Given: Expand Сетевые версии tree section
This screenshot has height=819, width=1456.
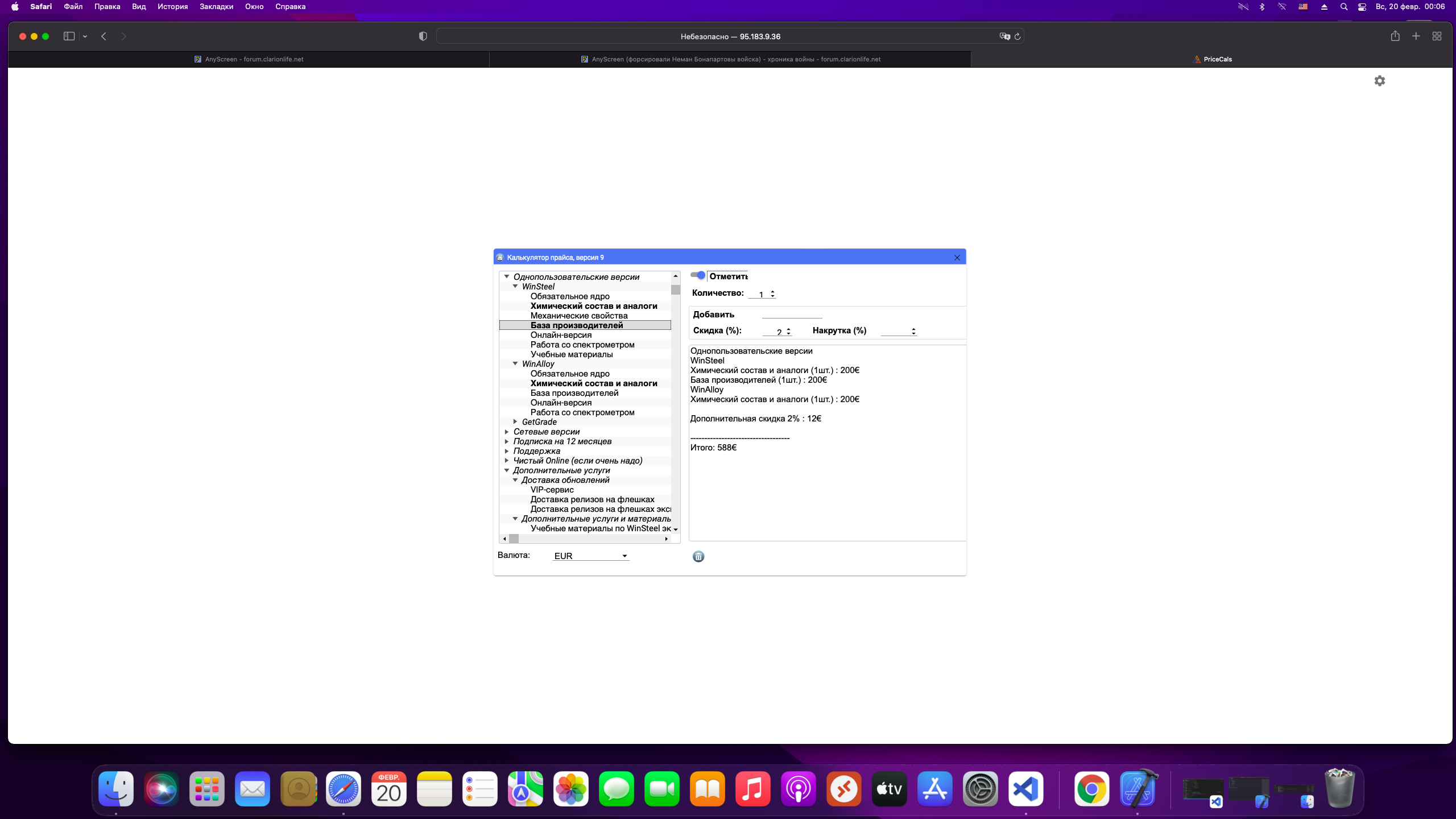Looking at the screenshot, I should pyautogui.click(x=507, y=432).
